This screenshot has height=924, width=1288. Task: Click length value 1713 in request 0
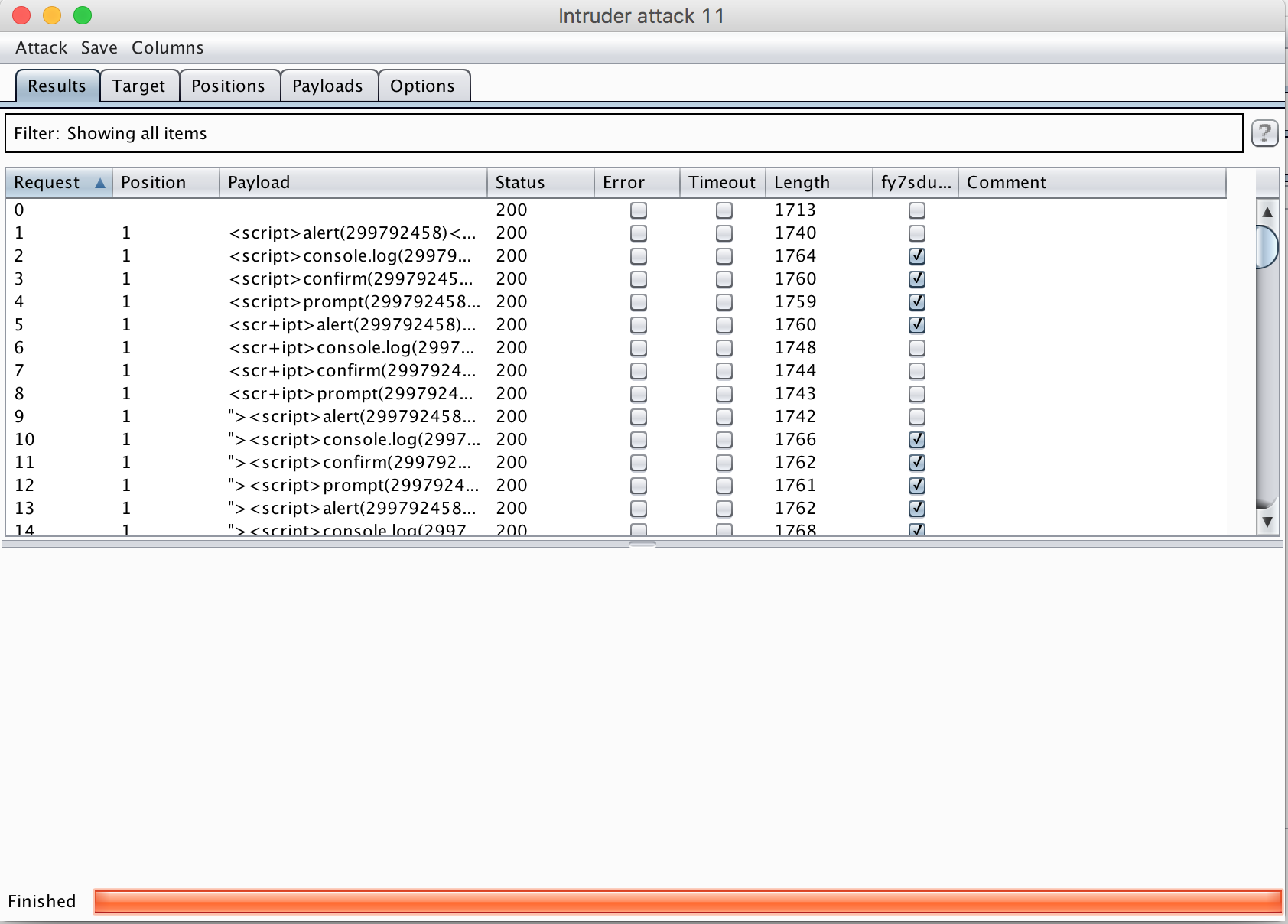point(795,210)
